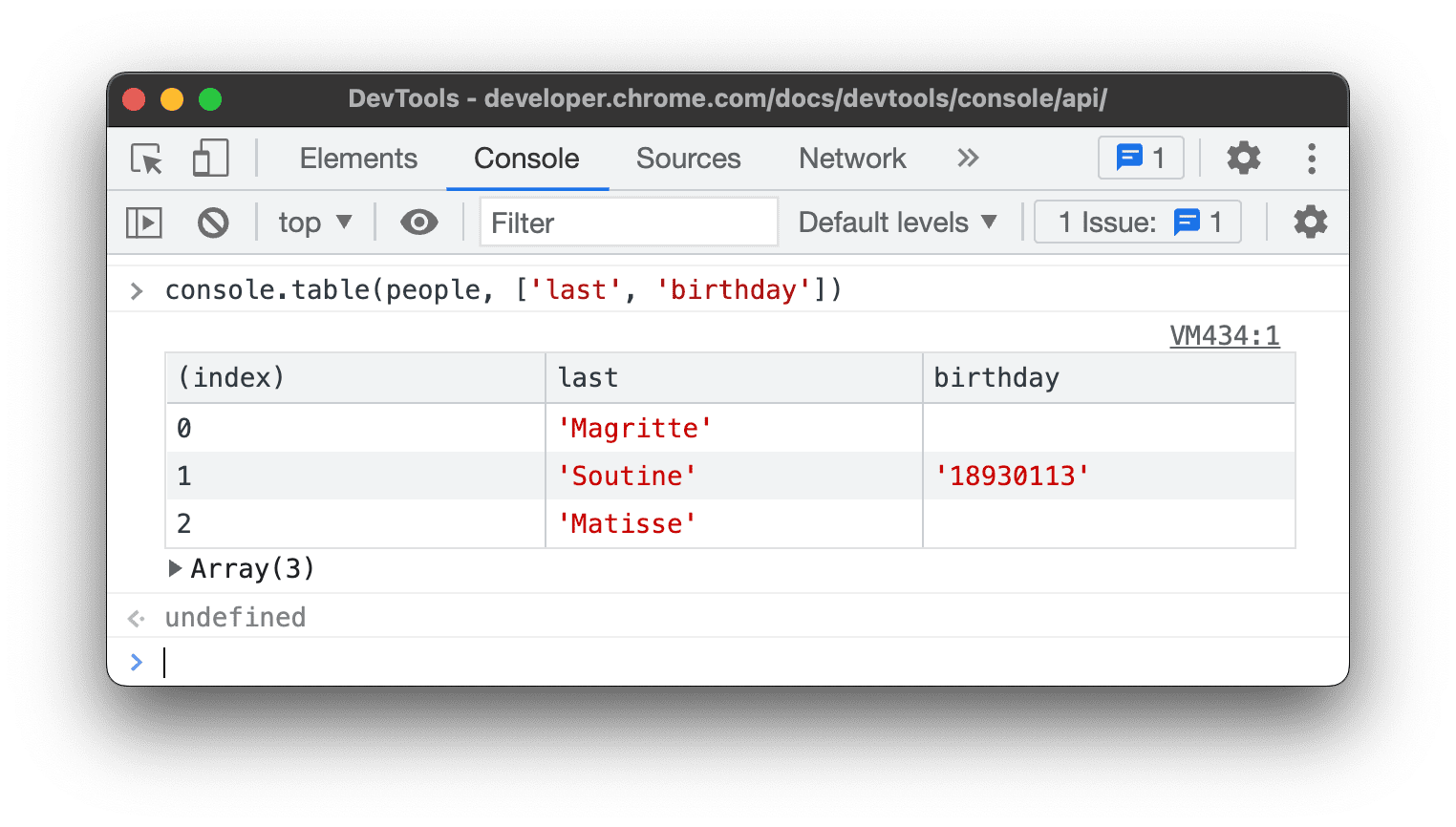
Task: Open the three-dot customize menu
Action: coord(1312,158)
